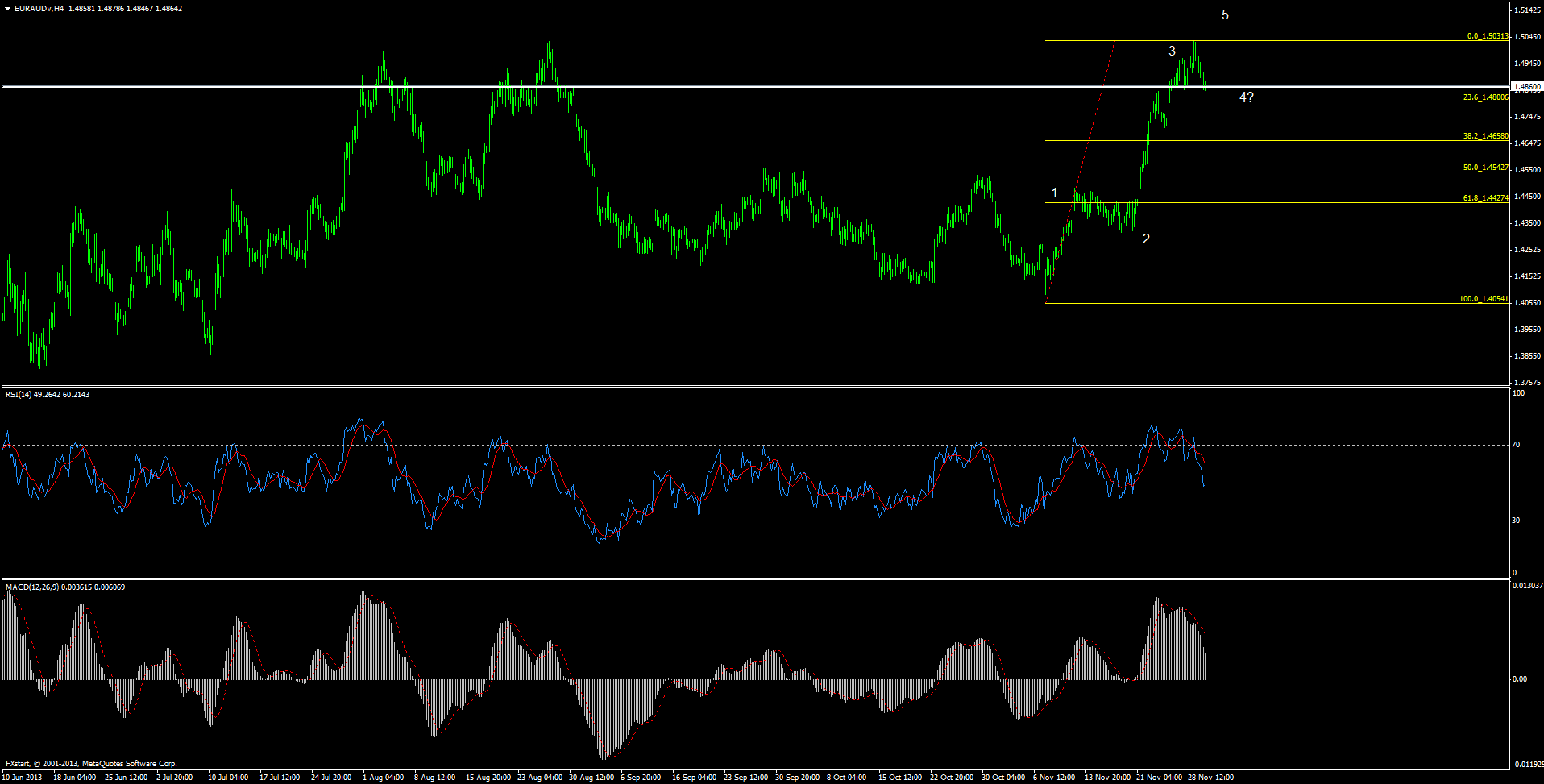Click the price scale value 1.49450
This screenshot has width=1544, height=784.
click(1528, 64)
